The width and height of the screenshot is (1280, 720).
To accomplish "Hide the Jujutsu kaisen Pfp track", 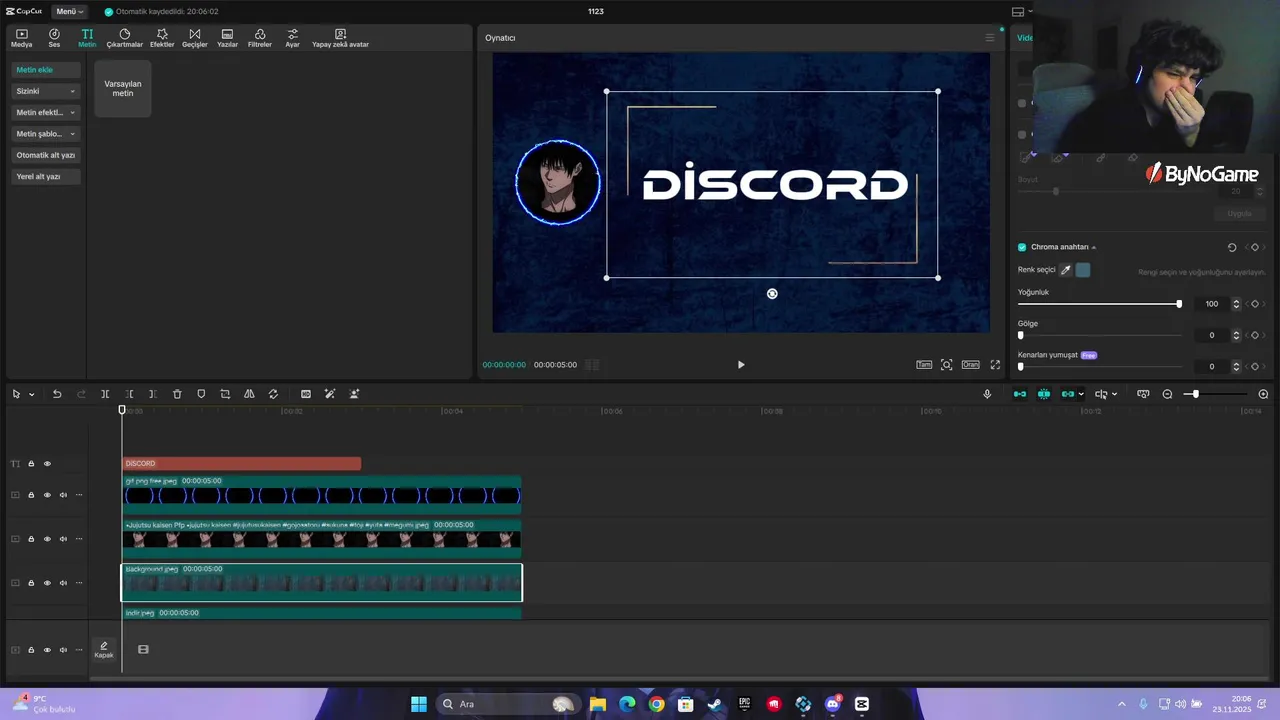I will 47,539.
